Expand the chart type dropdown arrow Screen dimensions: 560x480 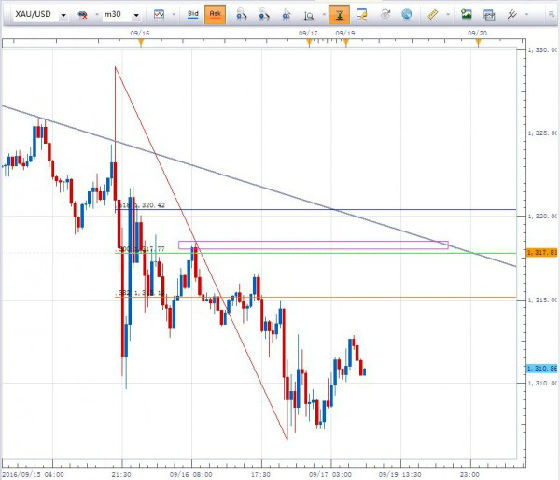coord(174,15)
